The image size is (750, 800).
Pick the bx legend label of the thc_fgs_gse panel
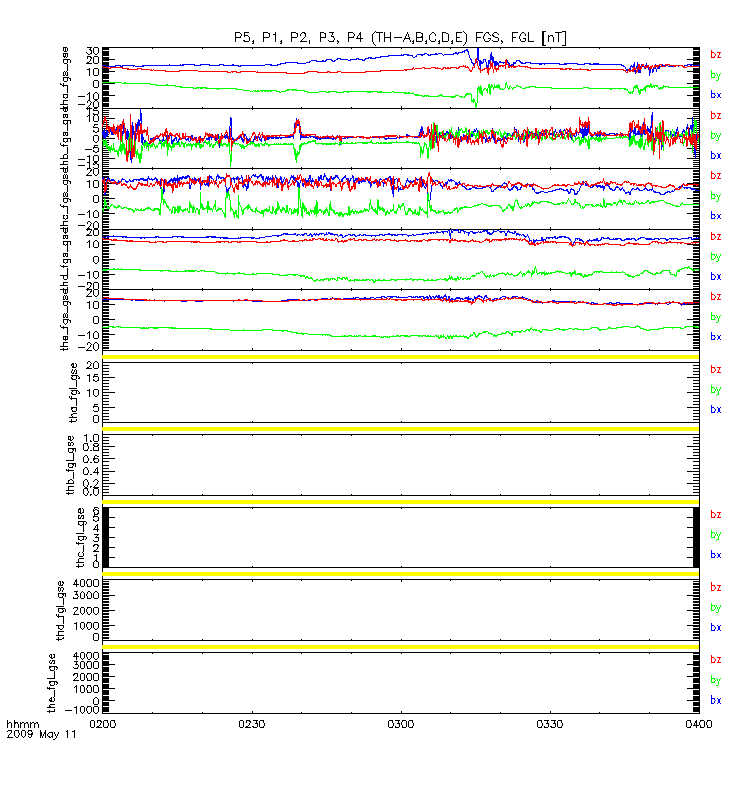(716, 216)
